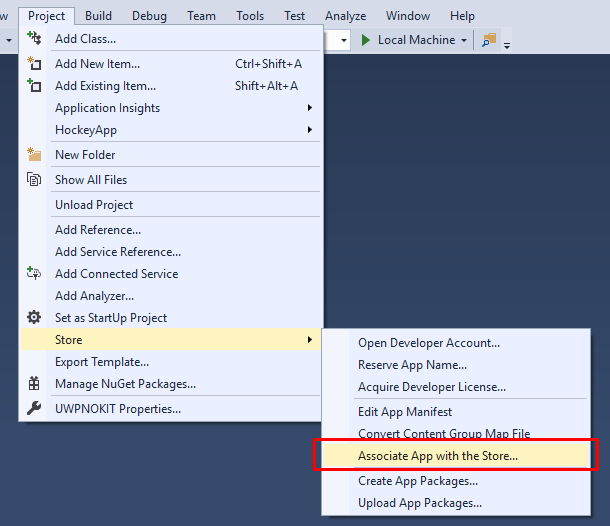Open the dropdown arrow left of Project menu
This screenshot has width=610, height=526.
click(x=9, y=40)
